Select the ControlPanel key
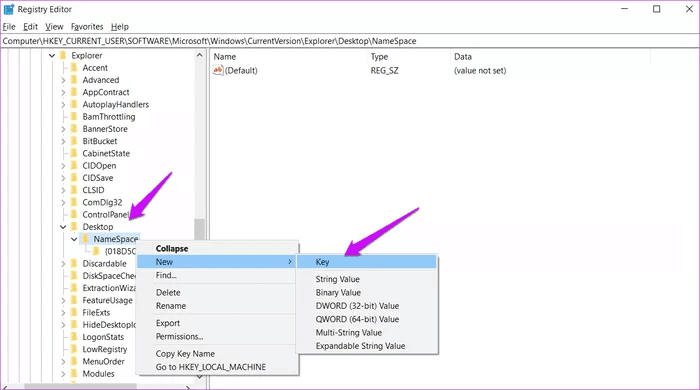Screen dimensions: 700x390 pos(105,215)
